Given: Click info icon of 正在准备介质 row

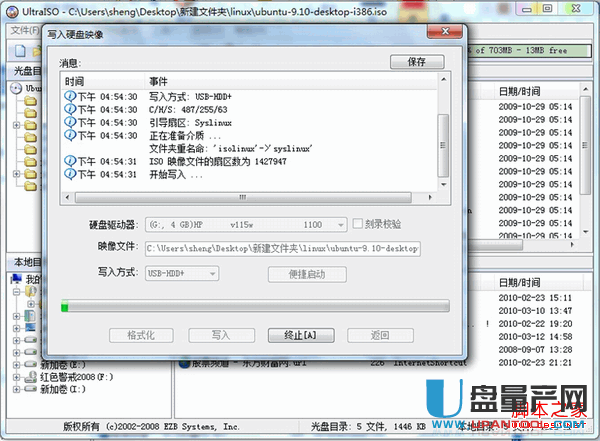Looking at the screenshot, I should pos(70,135).
